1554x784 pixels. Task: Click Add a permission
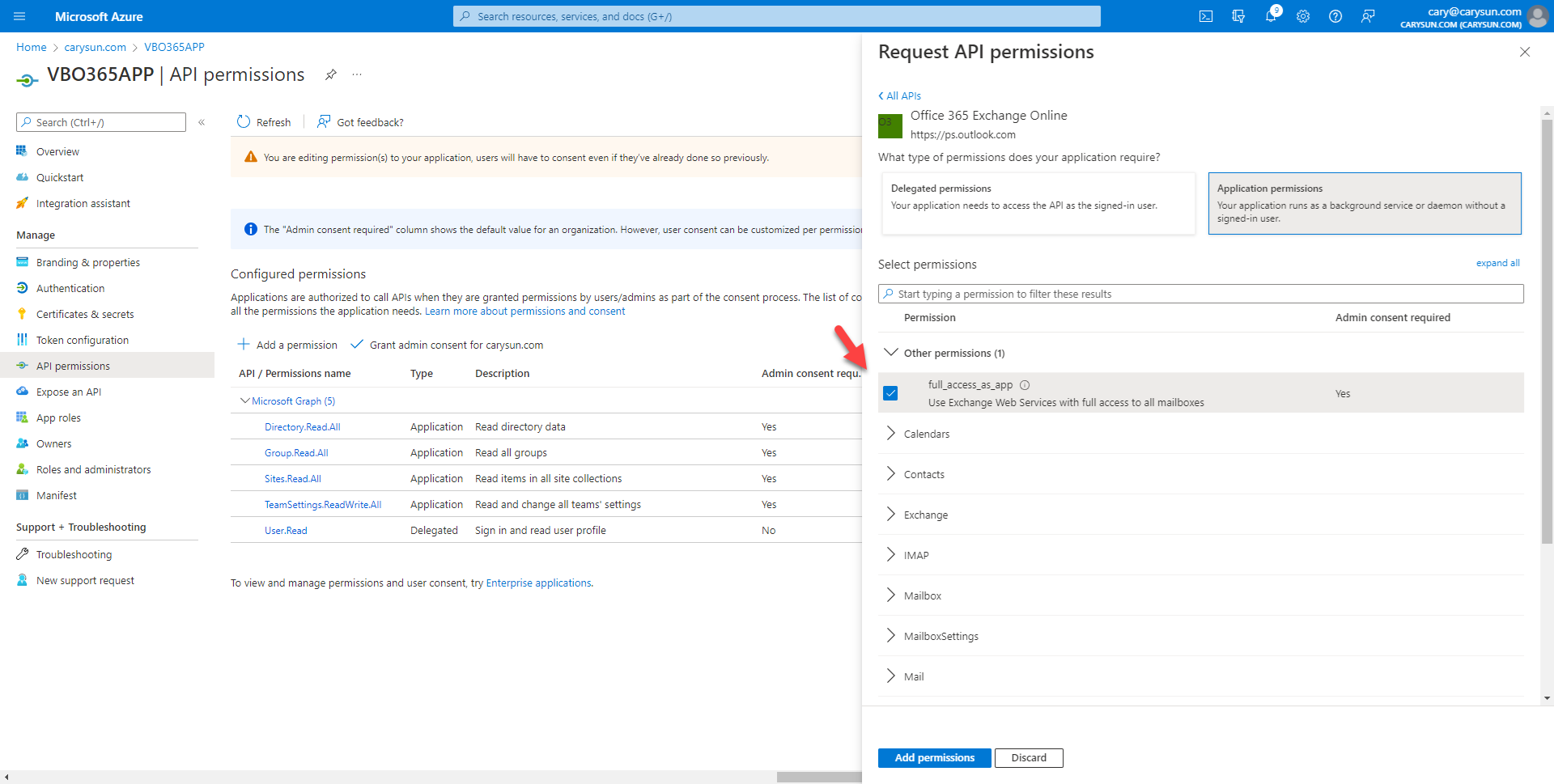tap(287, 345)
